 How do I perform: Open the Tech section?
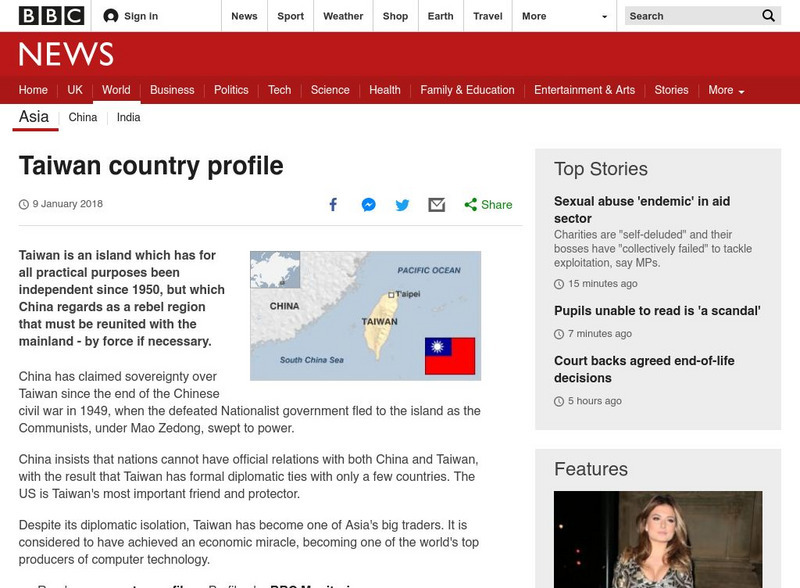coord(280,90)
